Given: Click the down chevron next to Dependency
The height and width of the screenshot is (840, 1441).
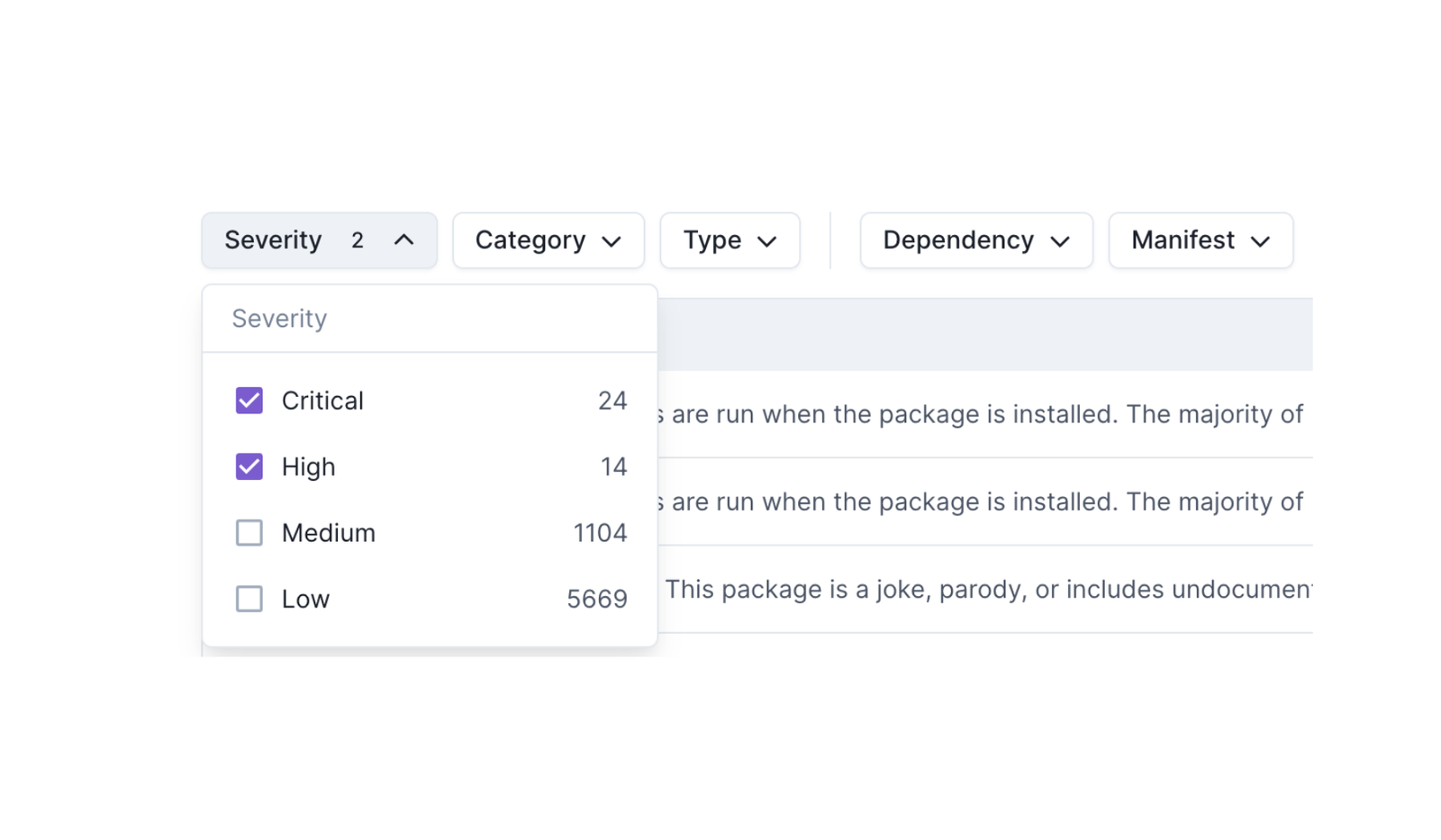Looking at the screenshot, I should 1060,241.
